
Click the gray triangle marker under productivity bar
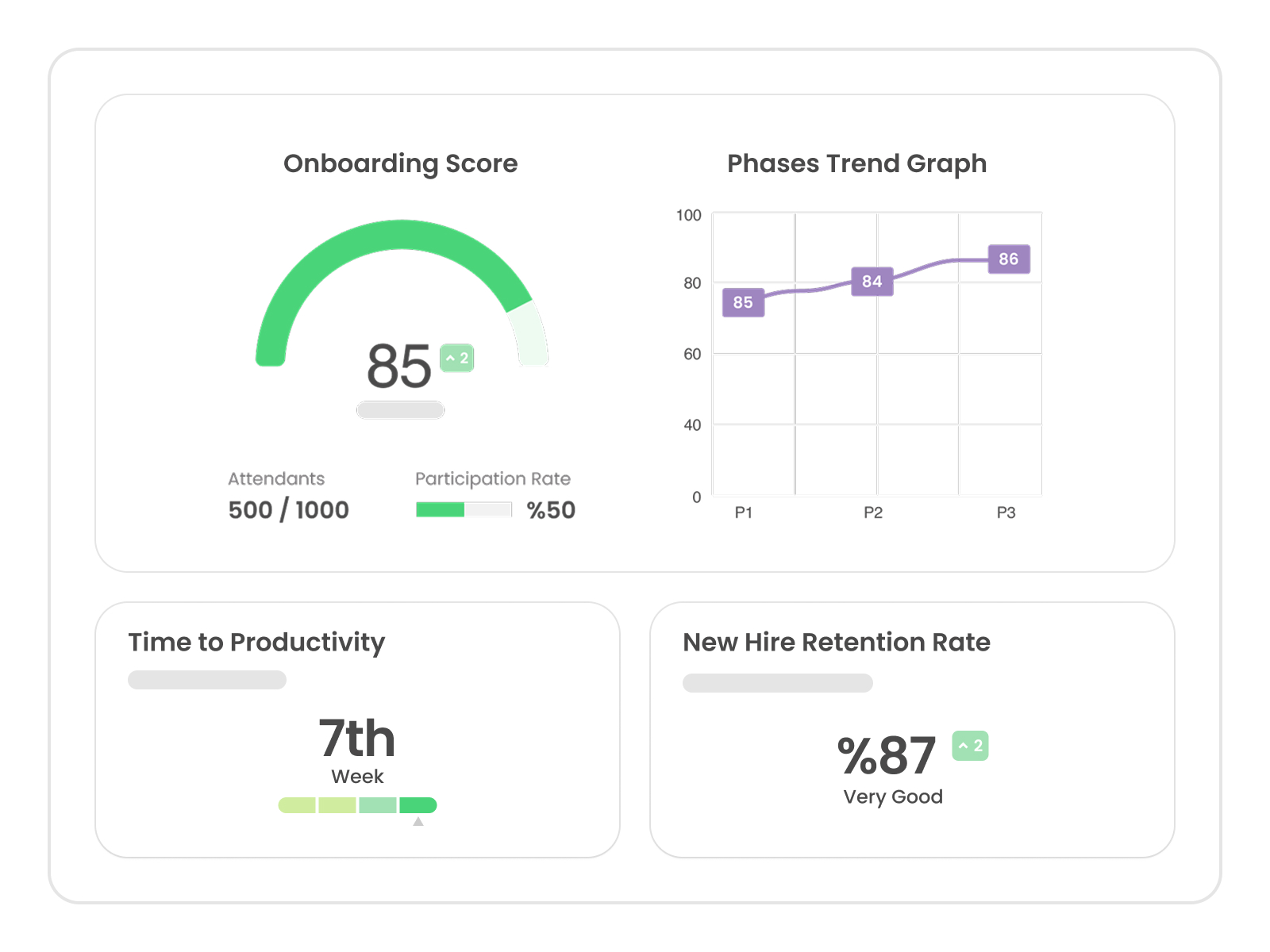point(418,822)
